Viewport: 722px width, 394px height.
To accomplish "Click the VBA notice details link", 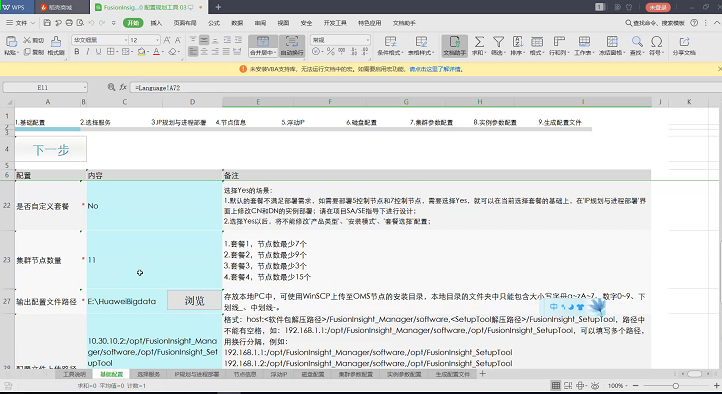I will coord(436,69).
